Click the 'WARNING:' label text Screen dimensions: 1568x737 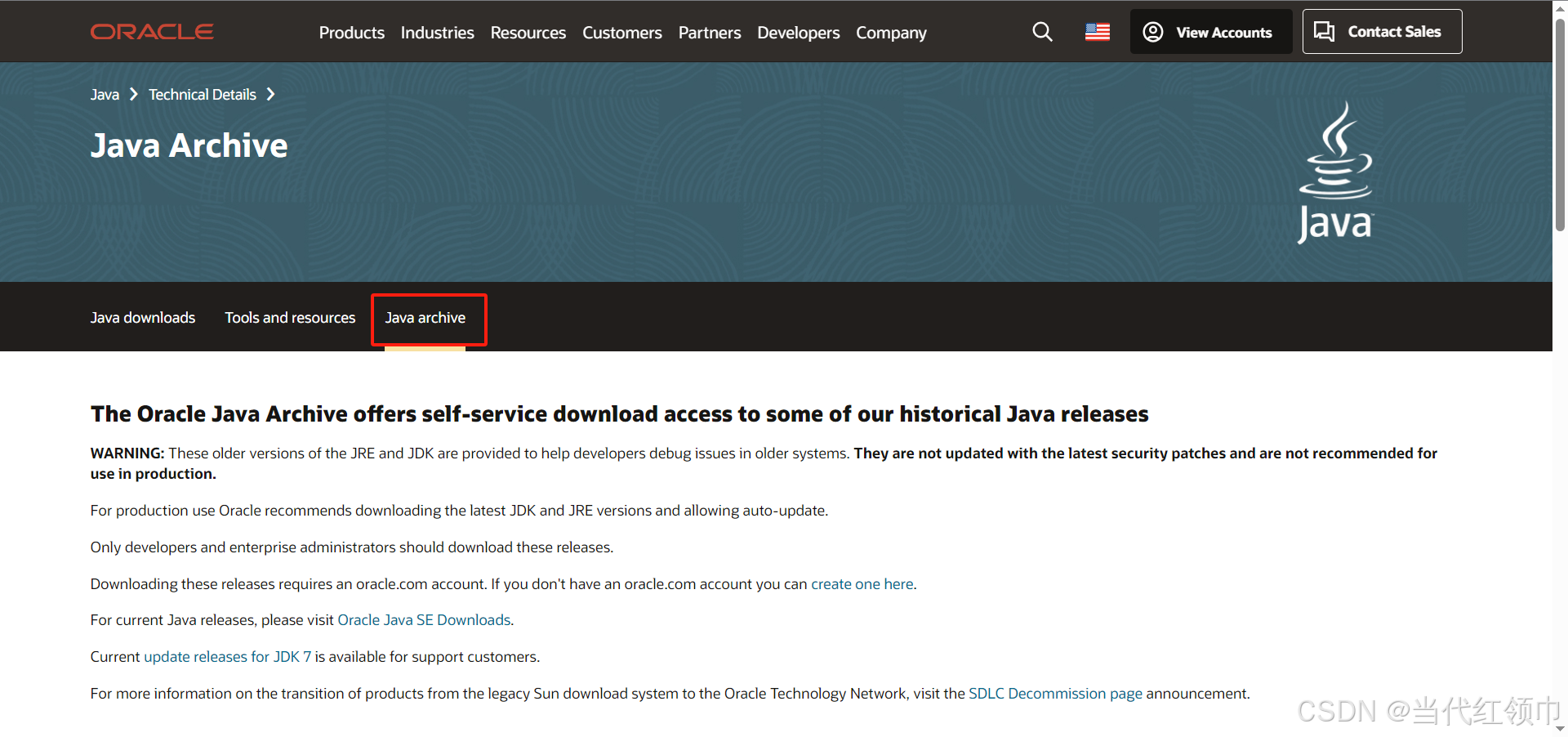tap(127, 453)
